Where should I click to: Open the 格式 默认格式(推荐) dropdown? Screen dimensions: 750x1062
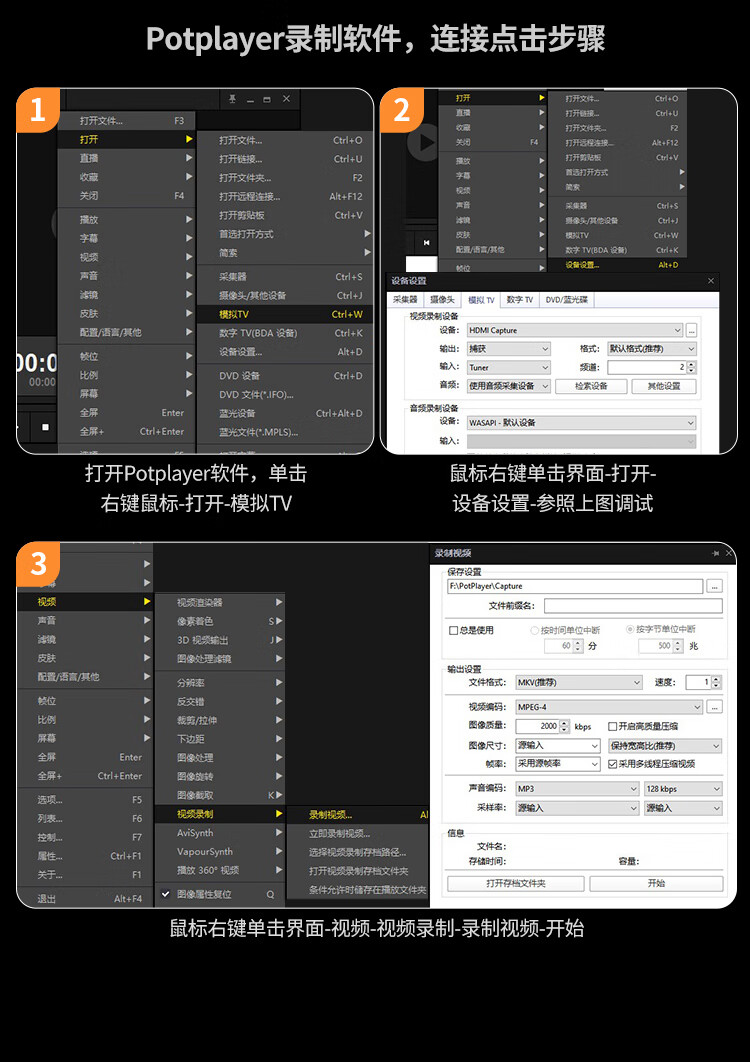coord(652,349)
